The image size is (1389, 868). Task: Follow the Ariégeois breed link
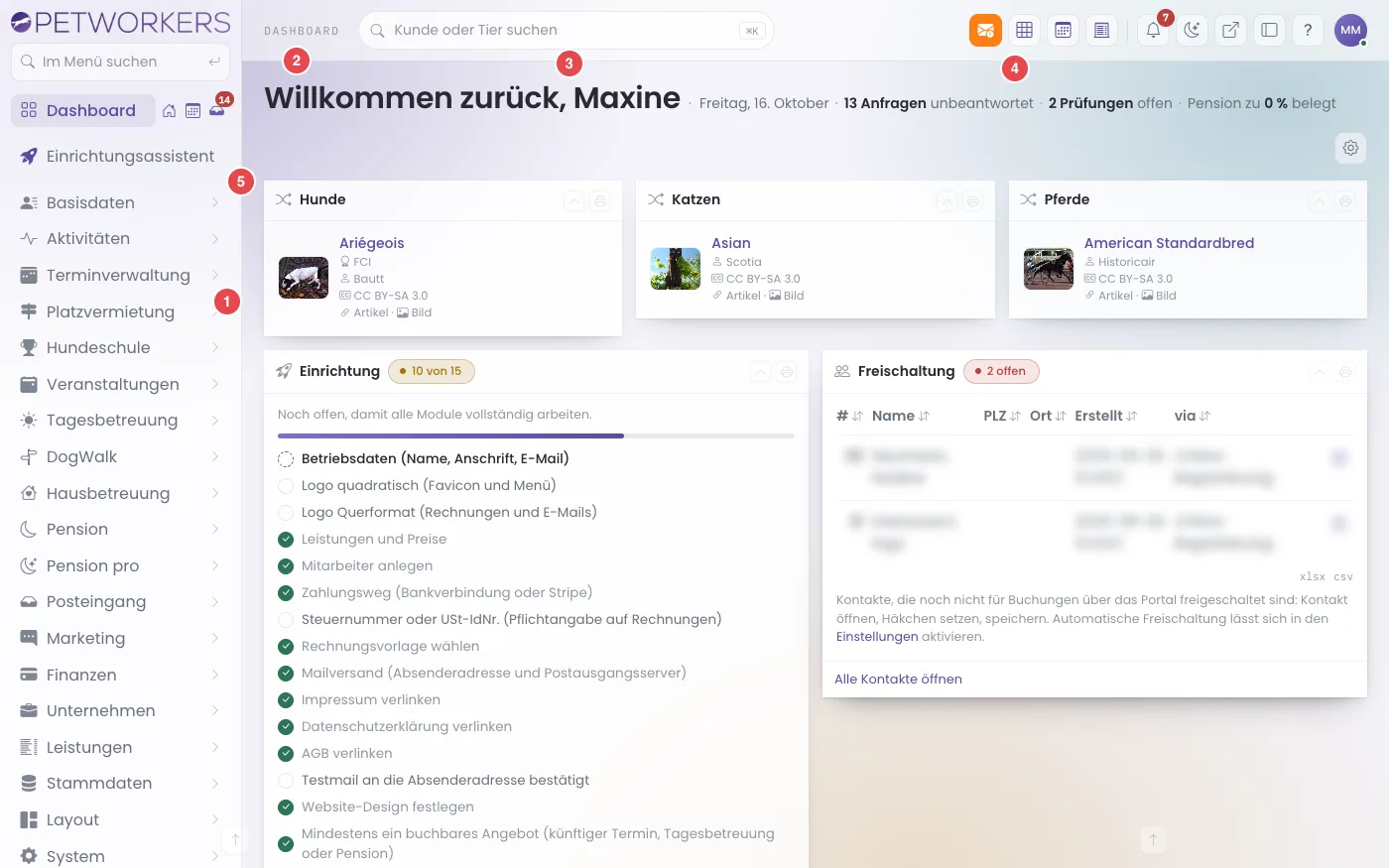tap(371, 243)
